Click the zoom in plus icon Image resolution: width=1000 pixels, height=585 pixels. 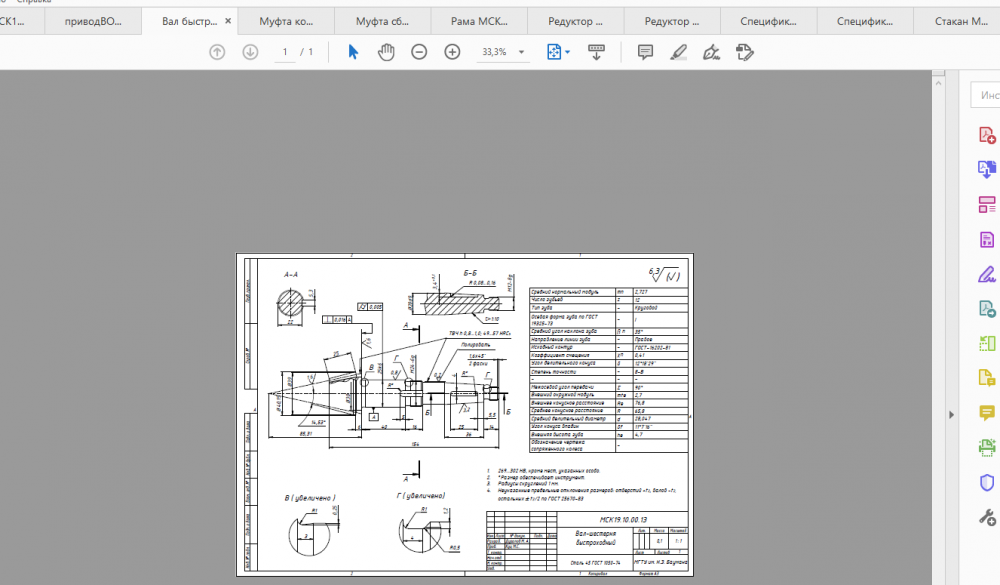[x=452, y=52]
